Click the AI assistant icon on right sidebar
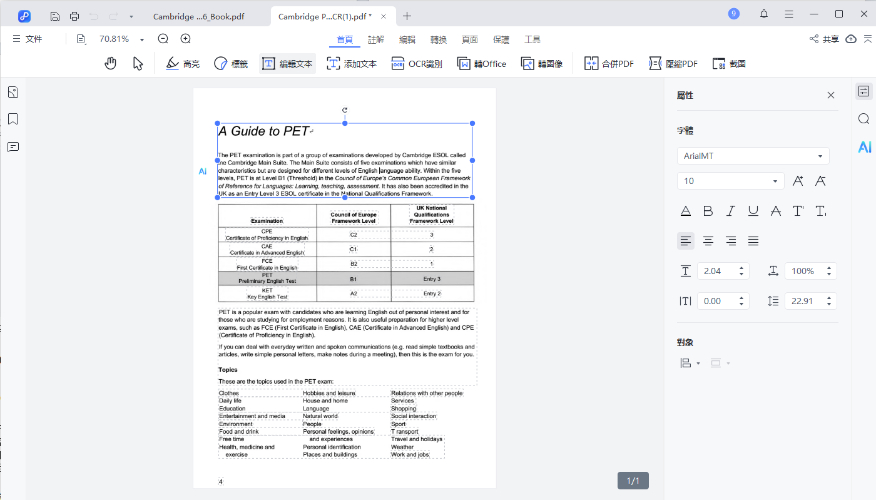Screen dimensions: 876x500 pos(863,147)
